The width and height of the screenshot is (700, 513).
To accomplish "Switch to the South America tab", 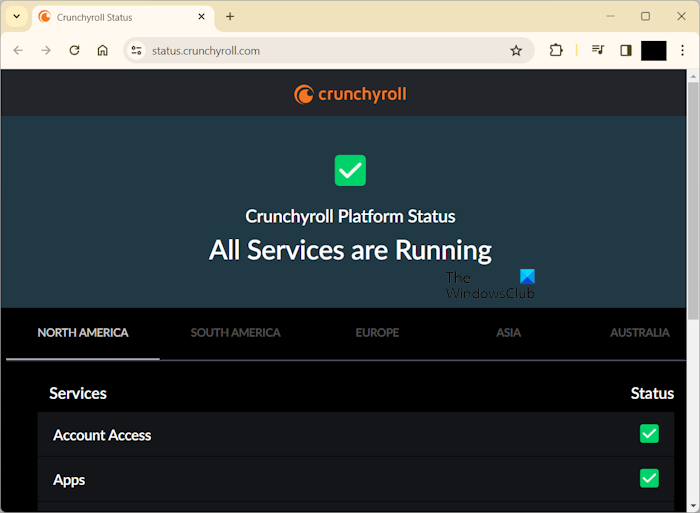I will [236, 333].
